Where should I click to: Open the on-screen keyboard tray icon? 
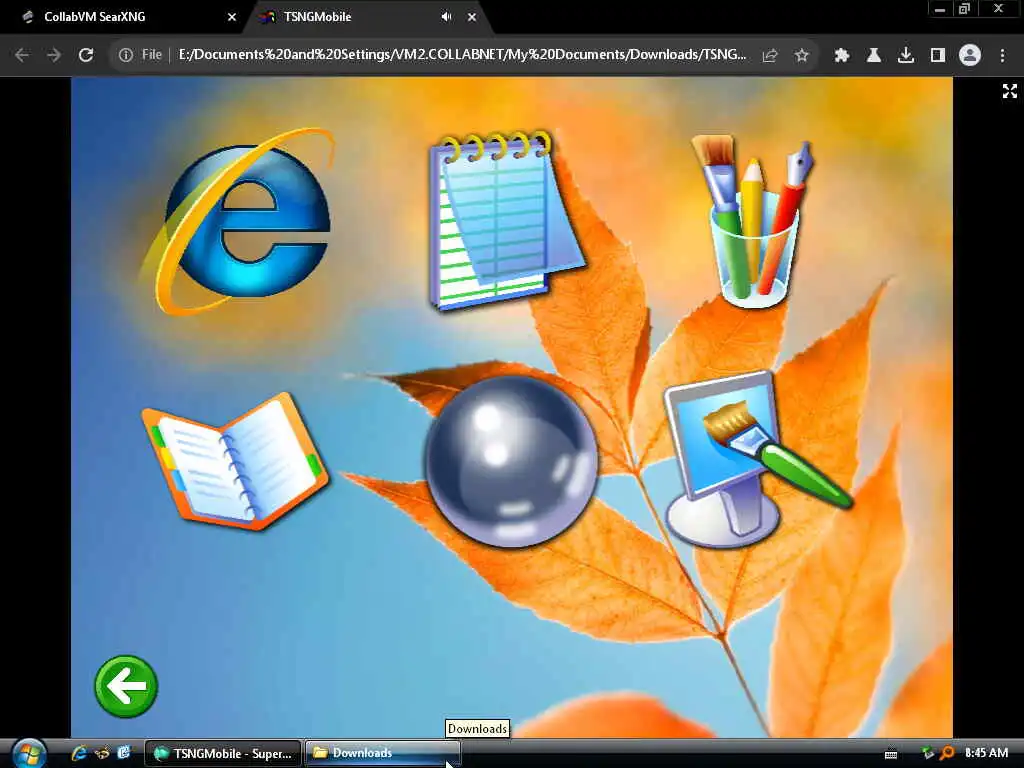pos(891,754)
